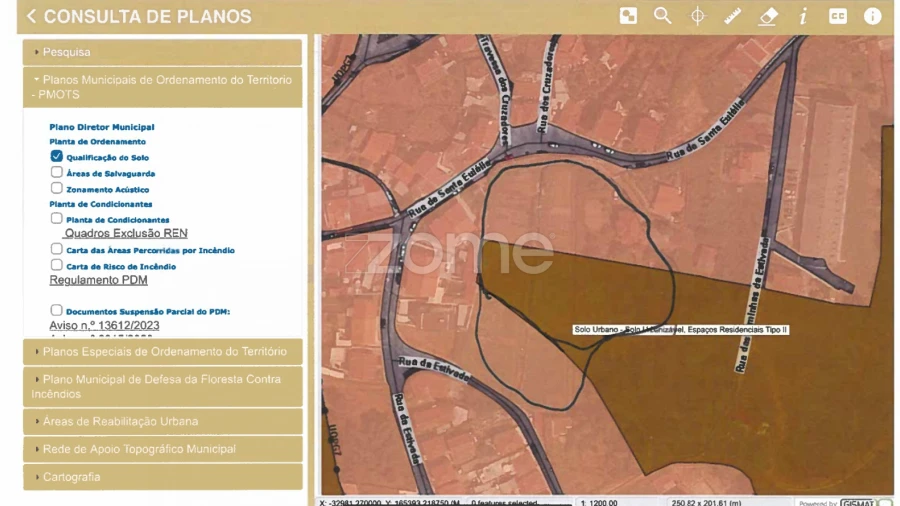Click the back arrow beside Consulta de Planos
Viewport: 900px width, 506px height.
pos(32,17)
